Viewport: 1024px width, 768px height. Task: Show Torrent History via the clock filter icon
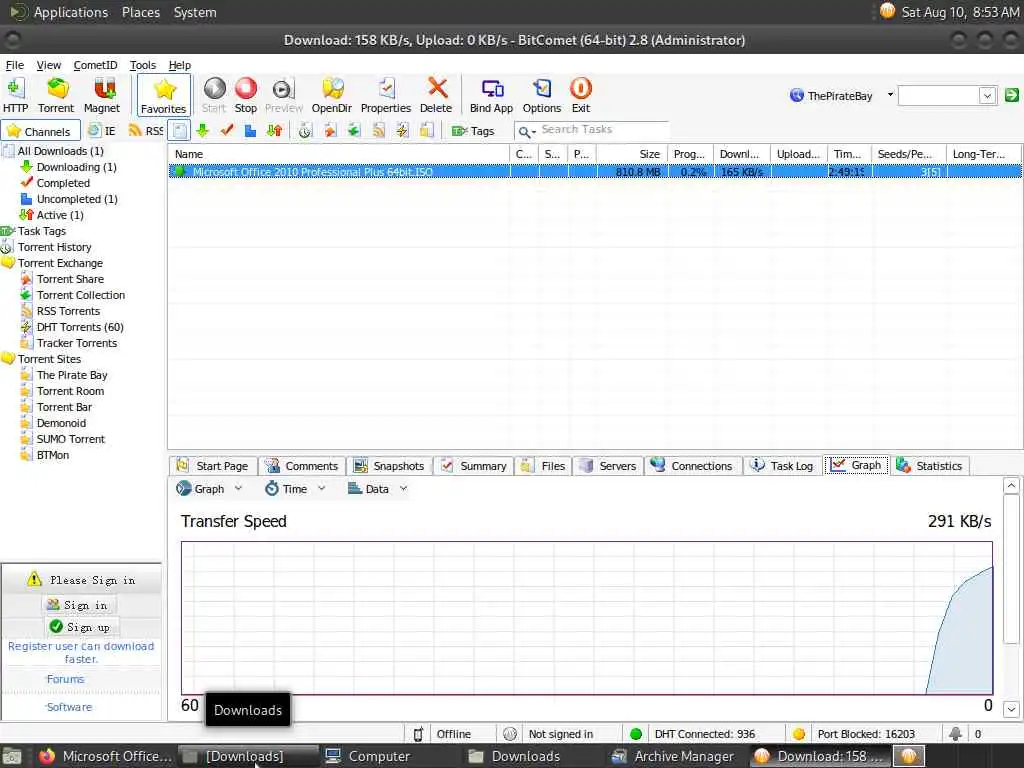click(x=305, y=131)
